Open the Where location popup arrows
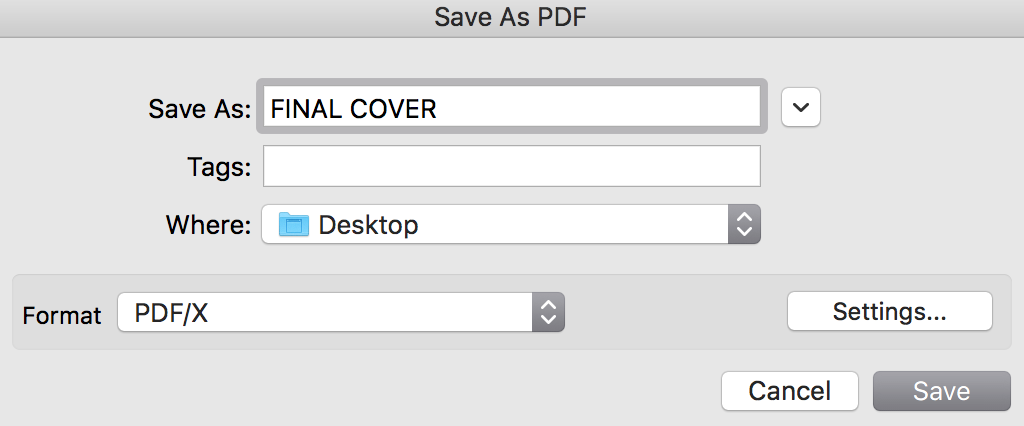This screenshot has width=1024, height=426. tap(744, 224)
